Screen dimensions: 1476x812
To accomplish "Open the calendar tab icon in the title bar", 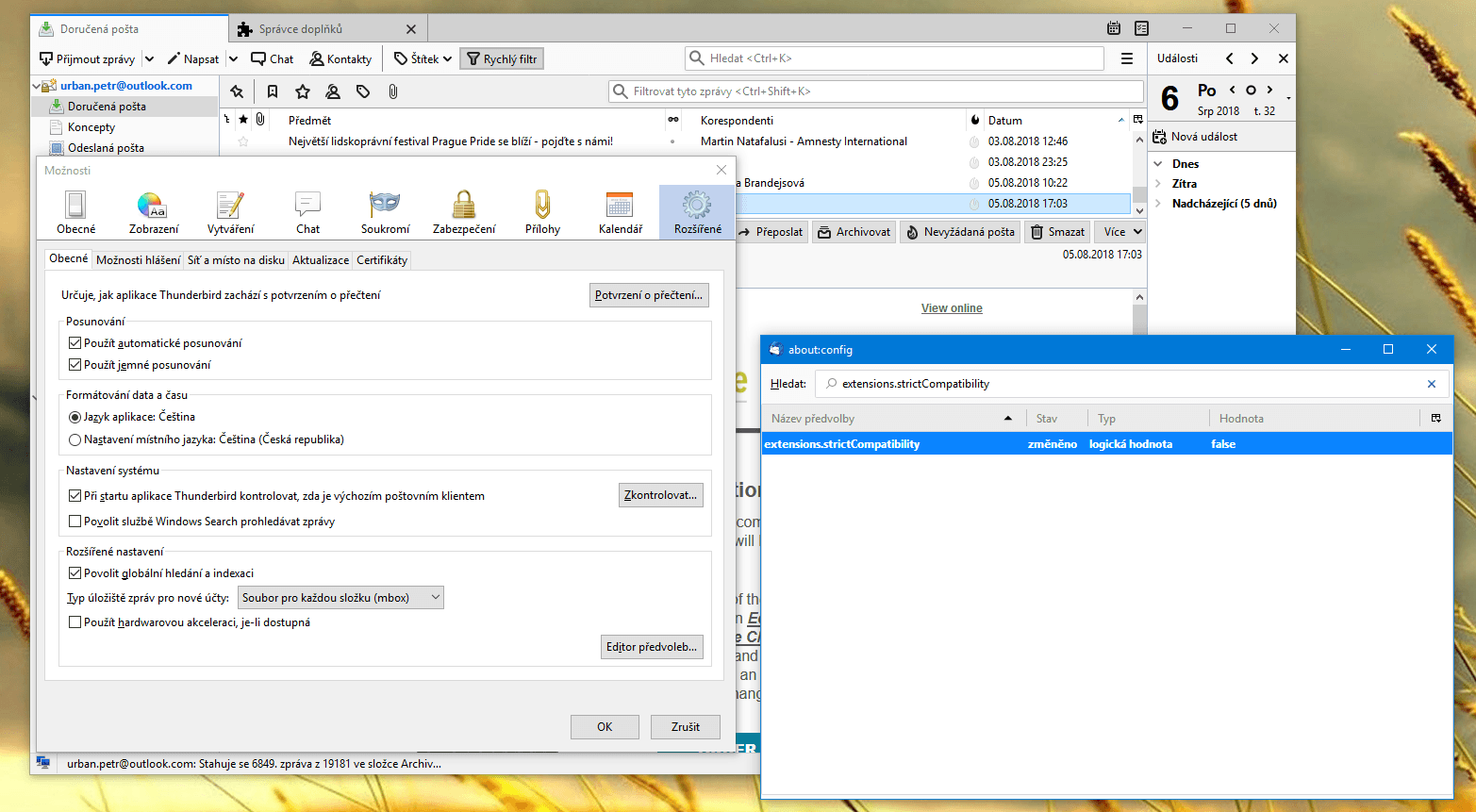I will (x=1114, y=28).
